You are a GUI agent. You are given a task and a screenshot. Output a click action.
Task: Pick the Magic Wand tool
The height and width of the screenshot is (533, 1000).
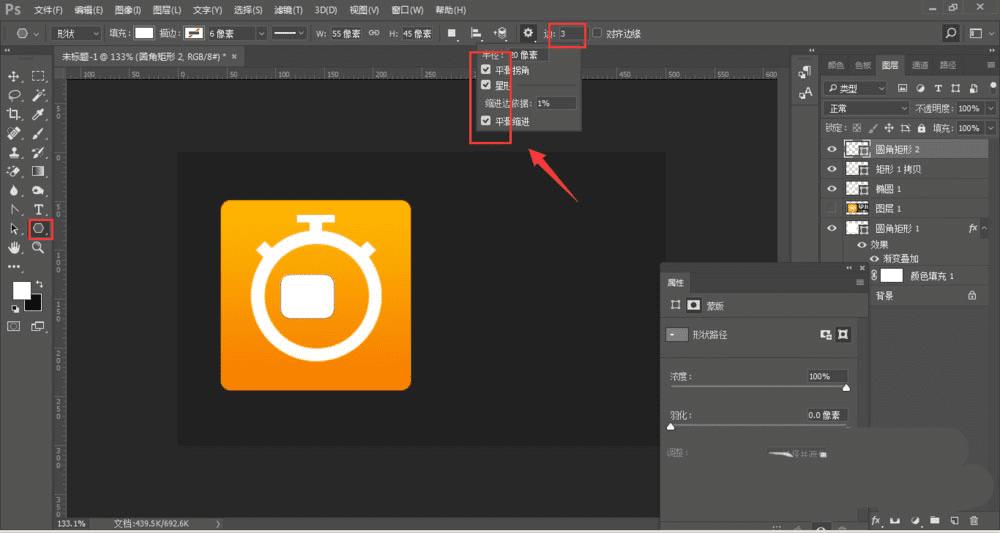[x=38, y=95]
